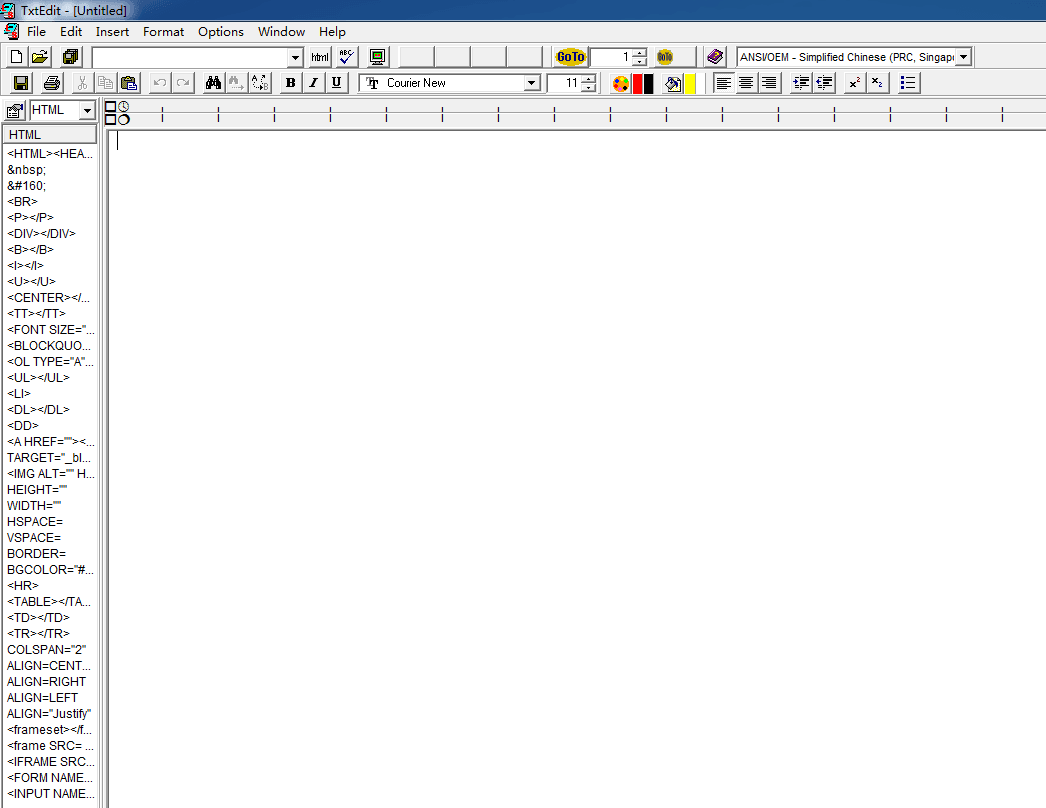Open the Courier New font dropdown
The width and height of the screenshot is (1046, 808).
532,83
